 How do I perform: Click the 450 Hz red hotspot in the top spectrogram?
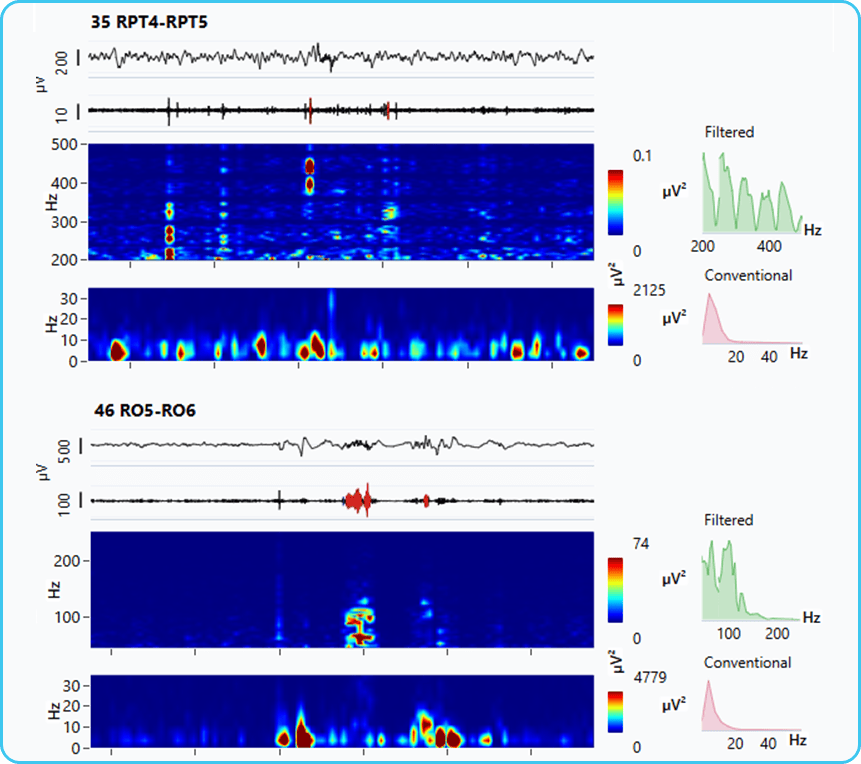(x=310, y=166)
